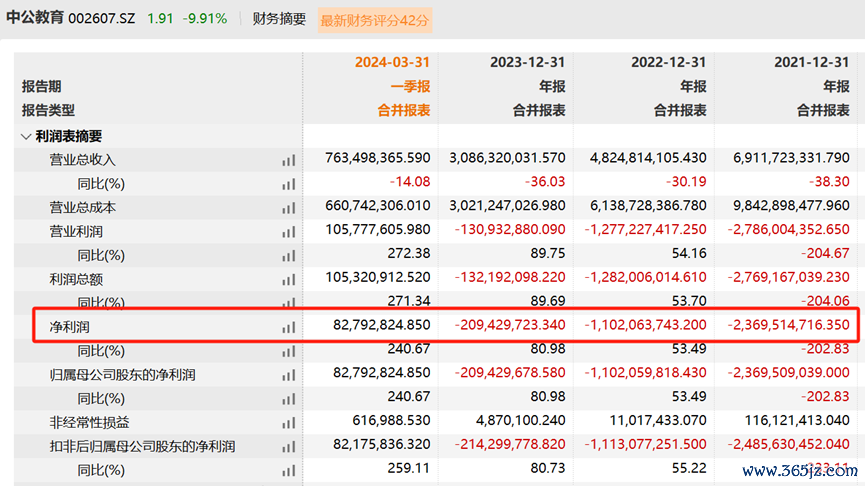This screenshot has width=865, height=486.
Task: Open chart icon for 营业总成本 row
Action: pos(289,208)
